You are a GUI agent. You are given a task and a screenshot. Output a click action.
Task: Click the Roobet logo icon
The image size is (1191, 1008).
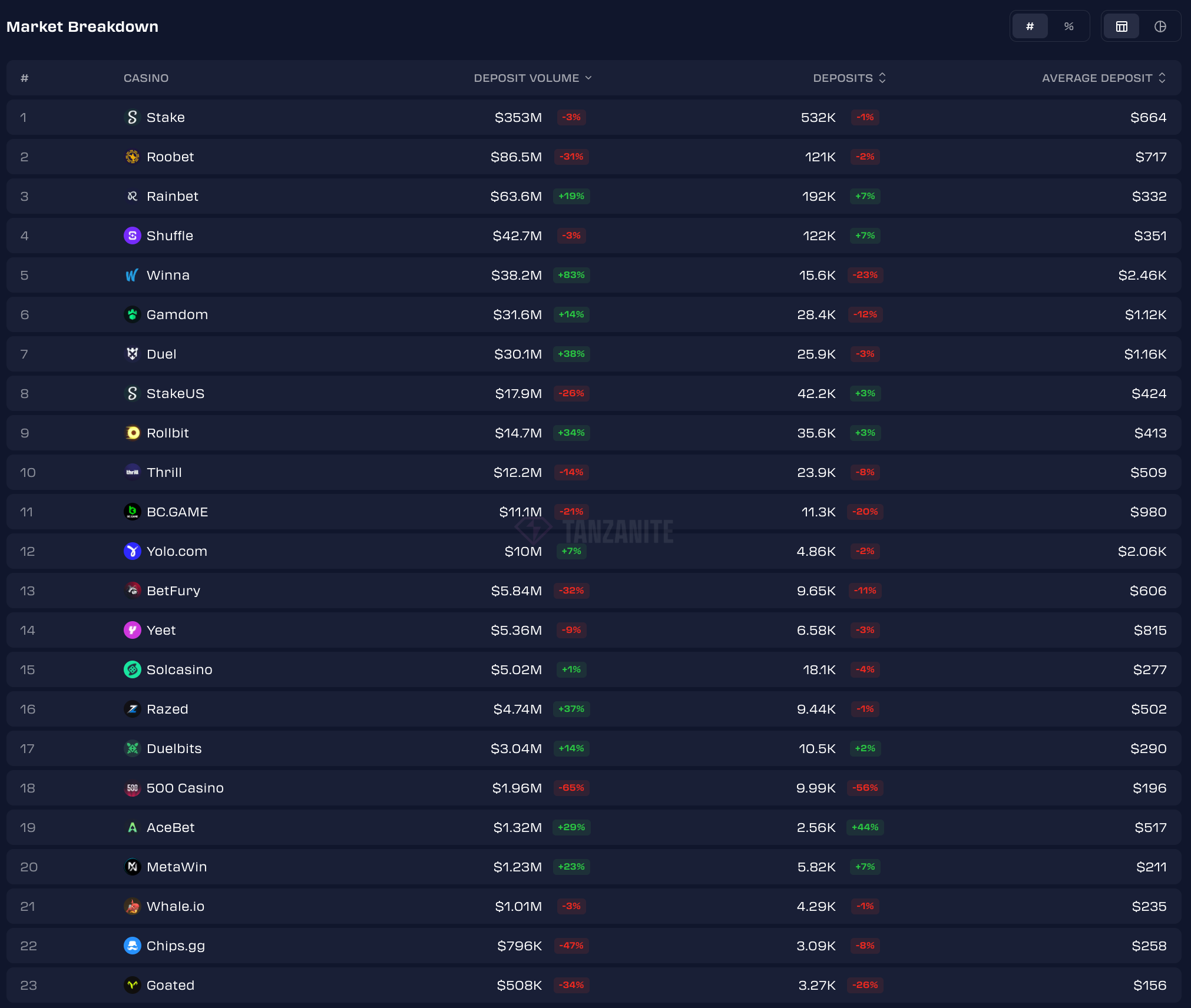click(133, 157)
